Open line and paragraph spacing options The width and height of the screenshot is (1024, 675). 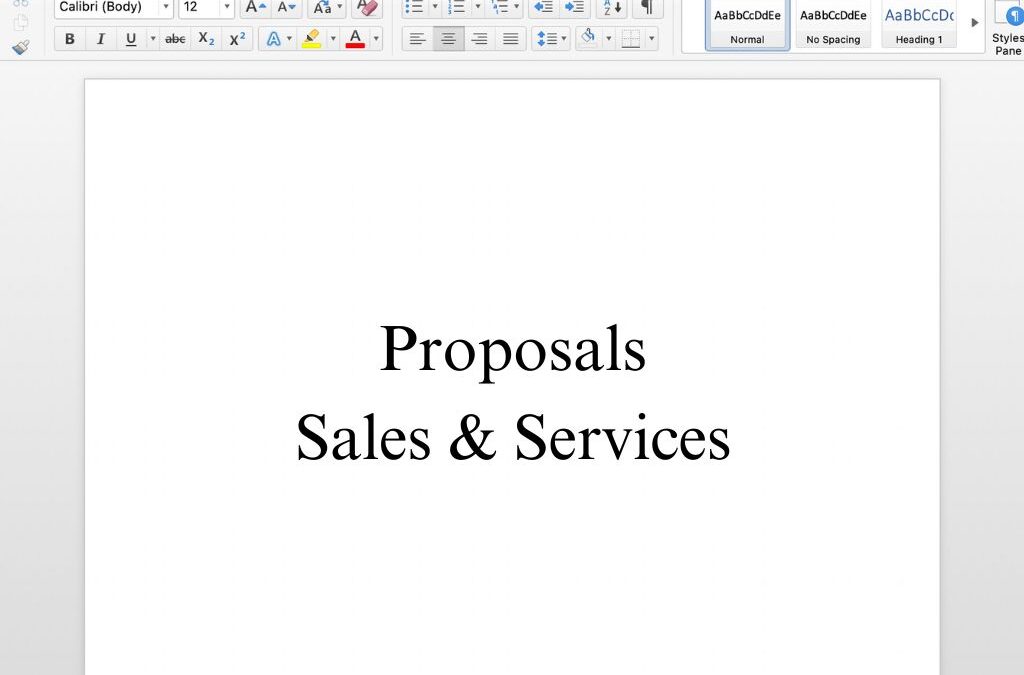pyautogui.click(x=551, y=39)
